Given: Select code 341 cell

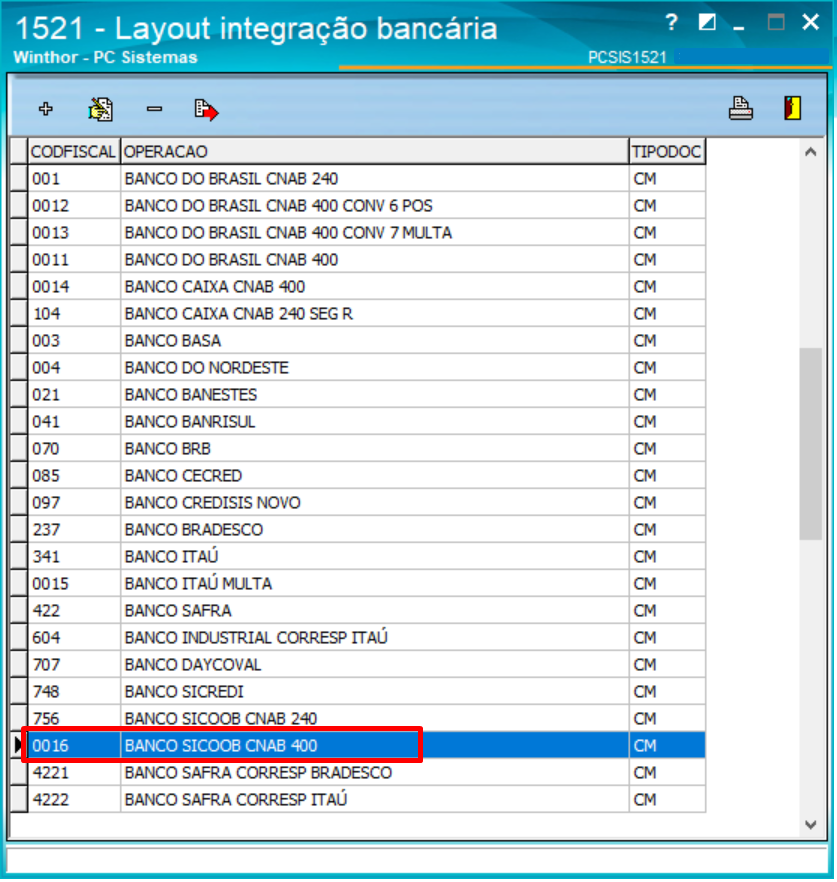Looking at the screenshot, I should 74,556.
